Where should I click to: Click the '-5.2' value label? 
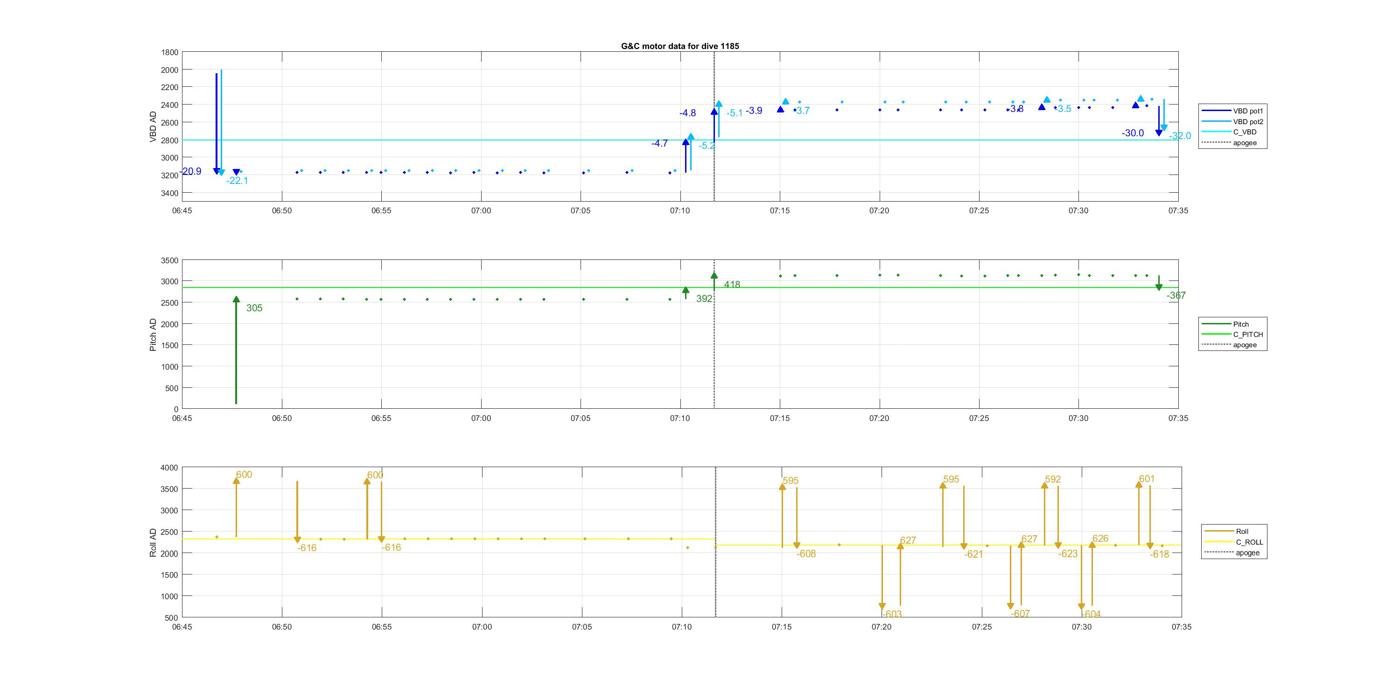pos(707,146)
